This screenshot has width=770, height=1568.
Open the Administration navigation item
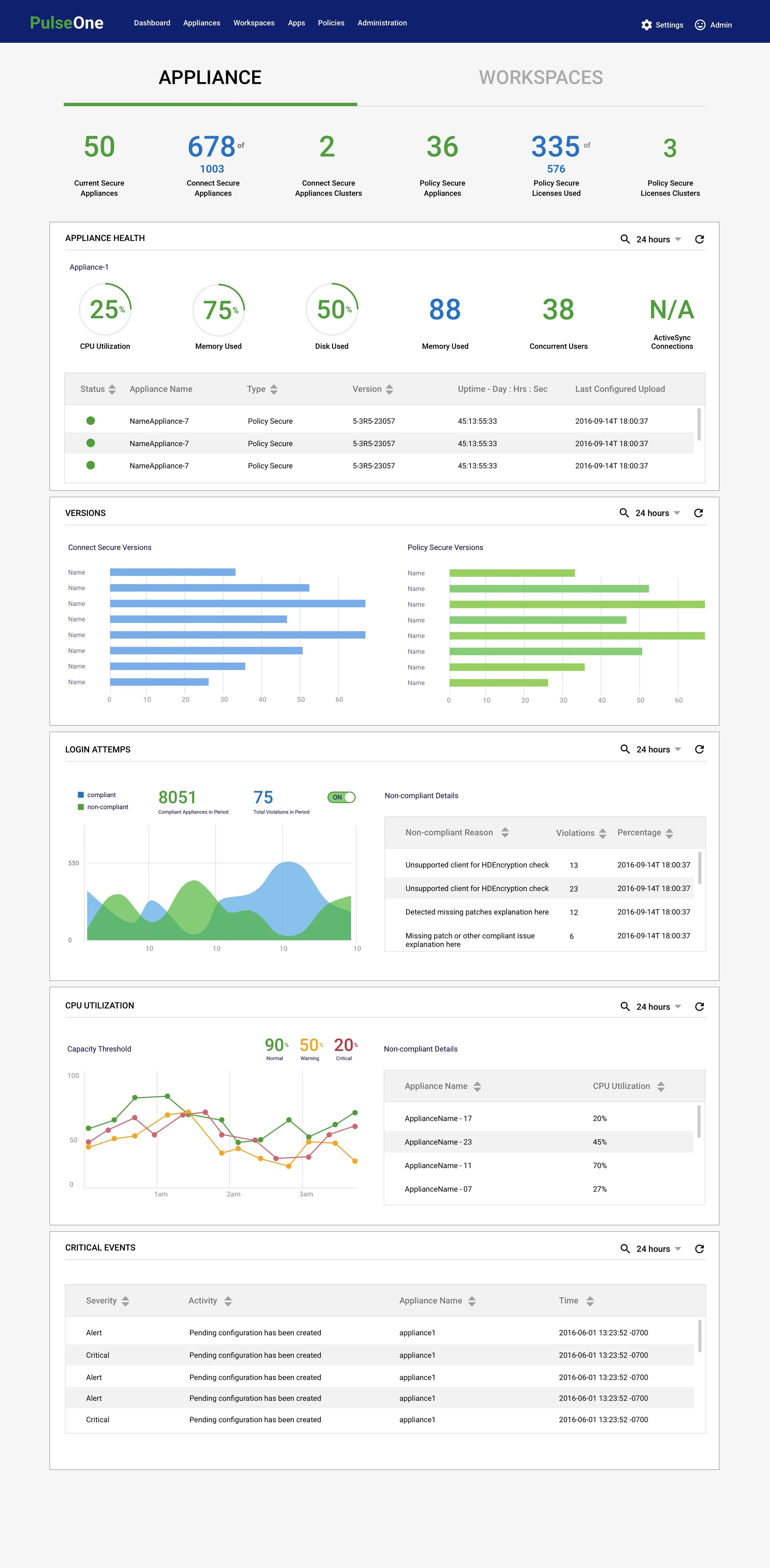382,23
